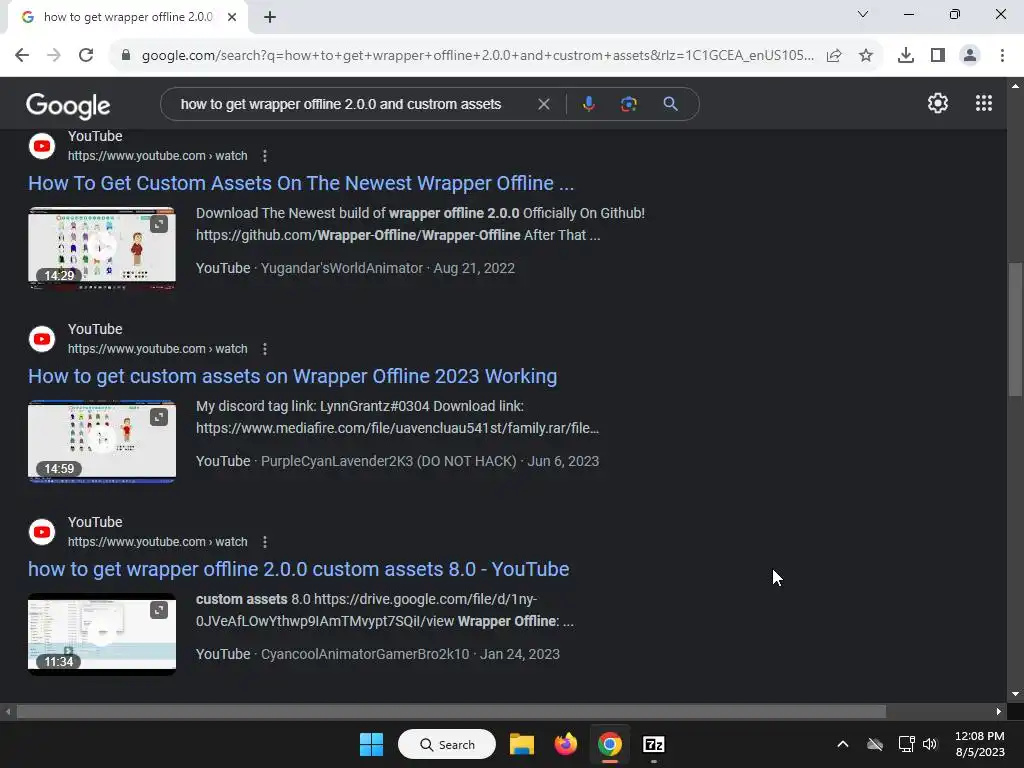Screen dimensions: 1024x768
Task: Close the current browser tab
Action: point(232,17)
